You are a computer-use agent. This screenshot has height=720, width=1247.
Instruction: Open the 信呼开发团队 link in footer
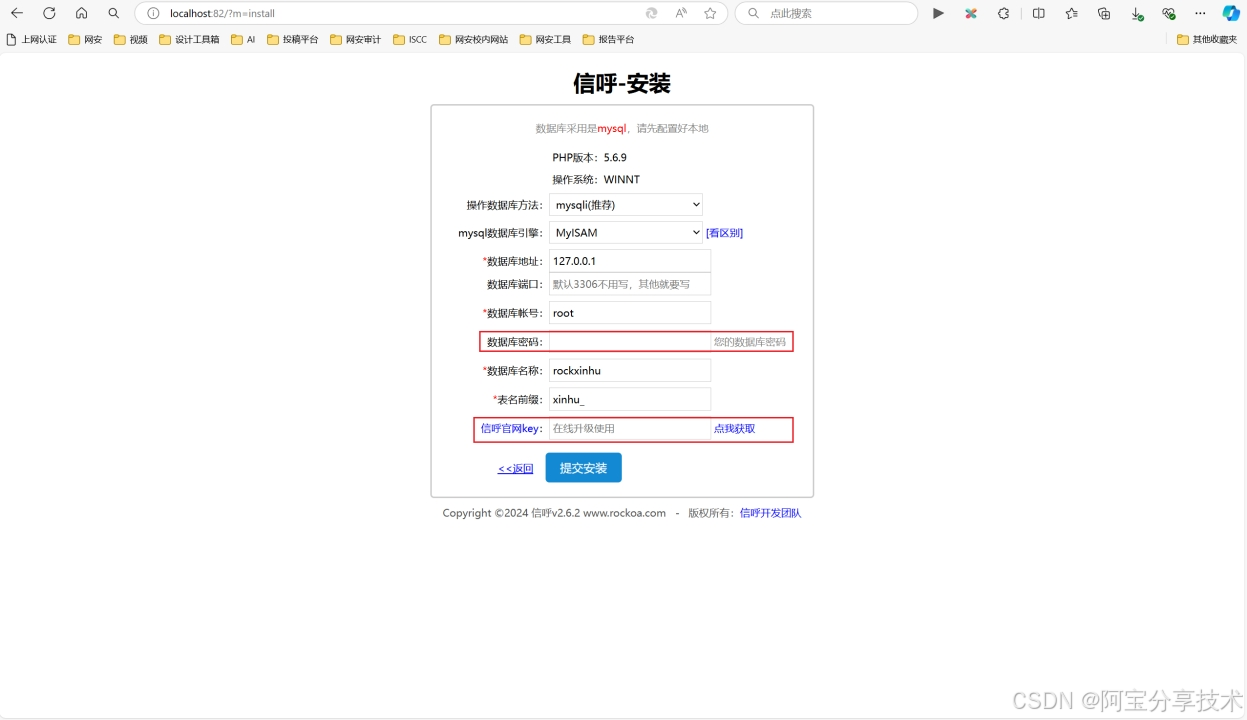pos(770,513)
